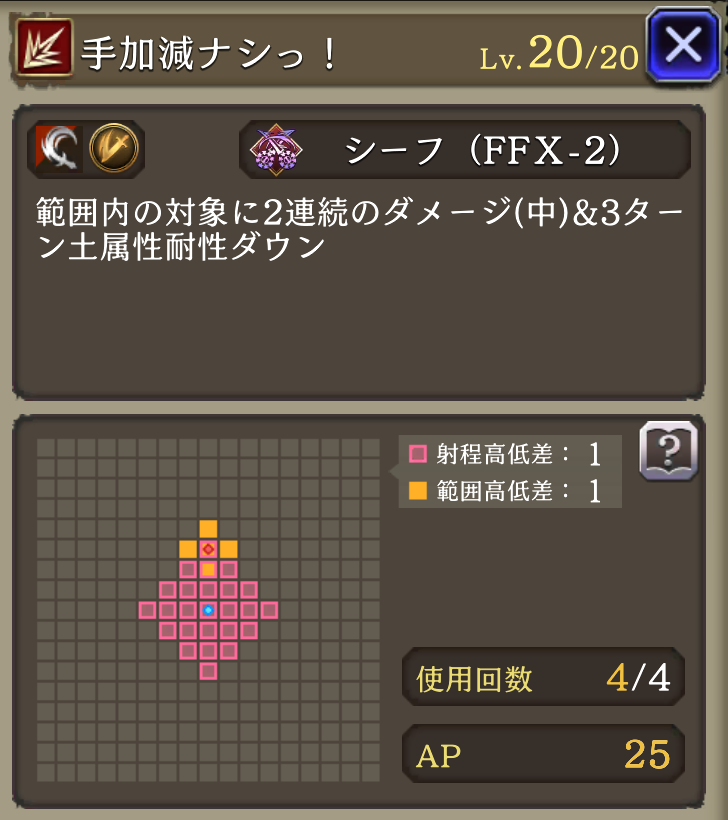This screenshot has height=820, width=728.
Task: Tap the orange 範囲高低差 legend swatch
Action: [x=417, y=491]
